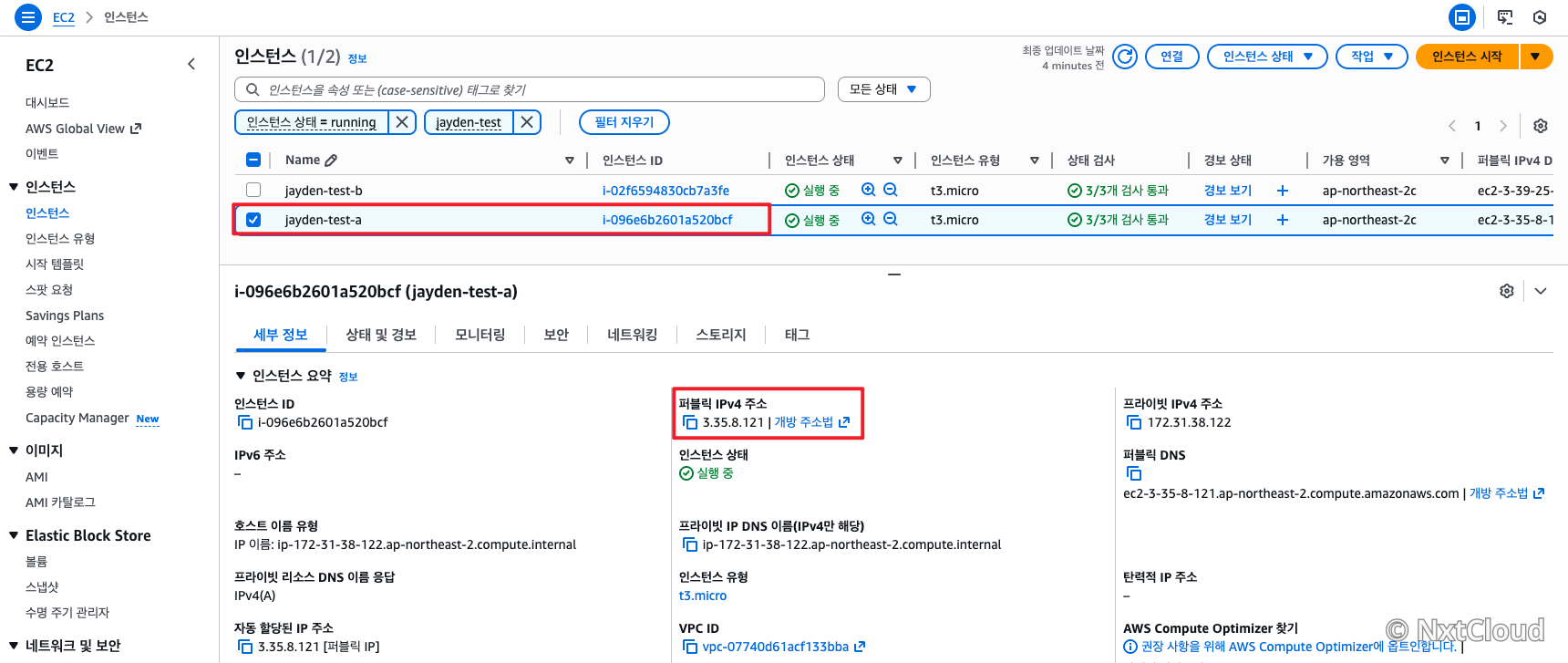This screenshot has width=1568, height=663.
Task: Open the hexagon settings icon in top bar
Action: point(1540,17)
